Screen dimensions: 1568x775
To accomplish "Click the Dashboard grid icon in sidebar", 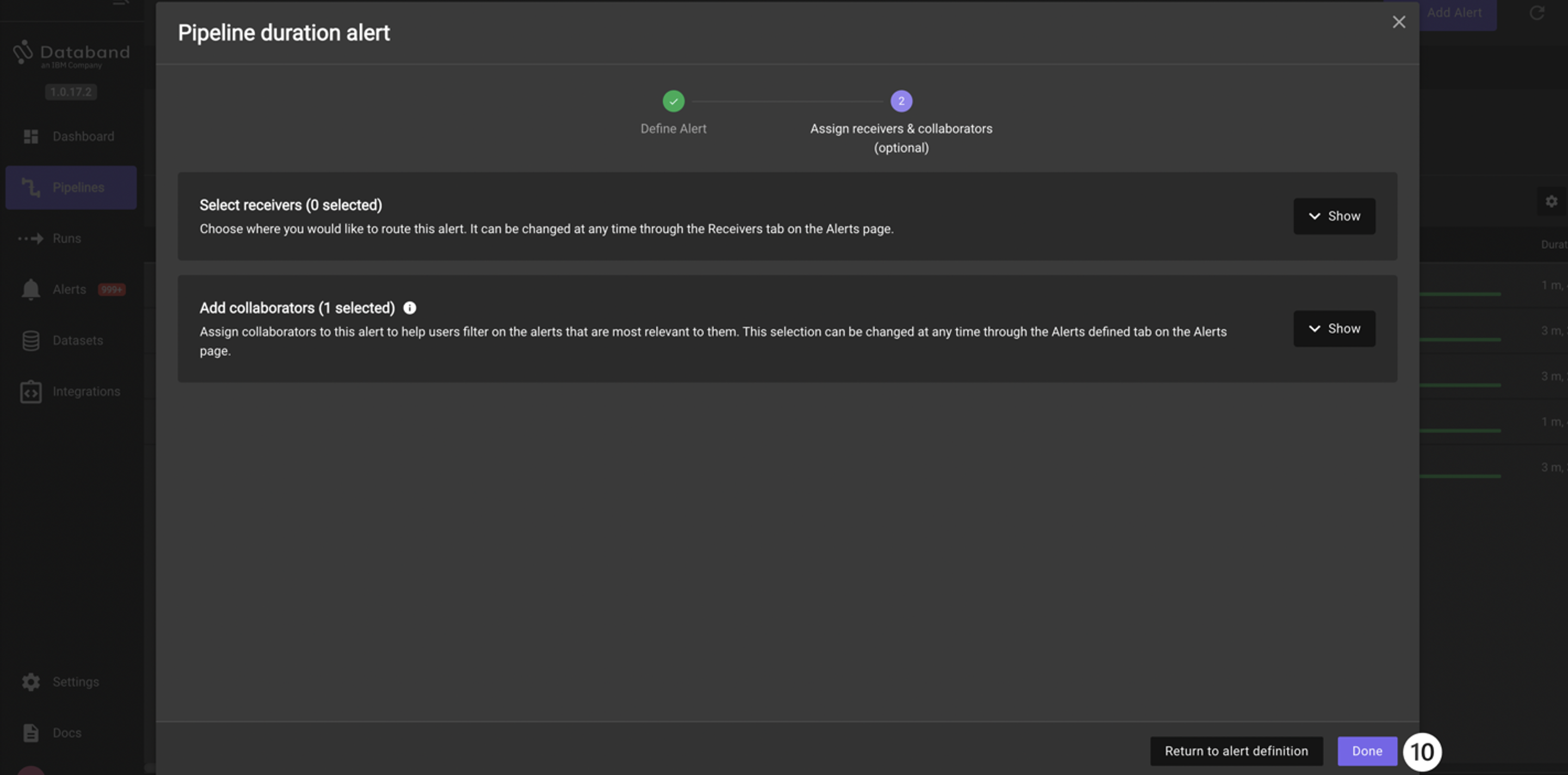I will (30, 137).
